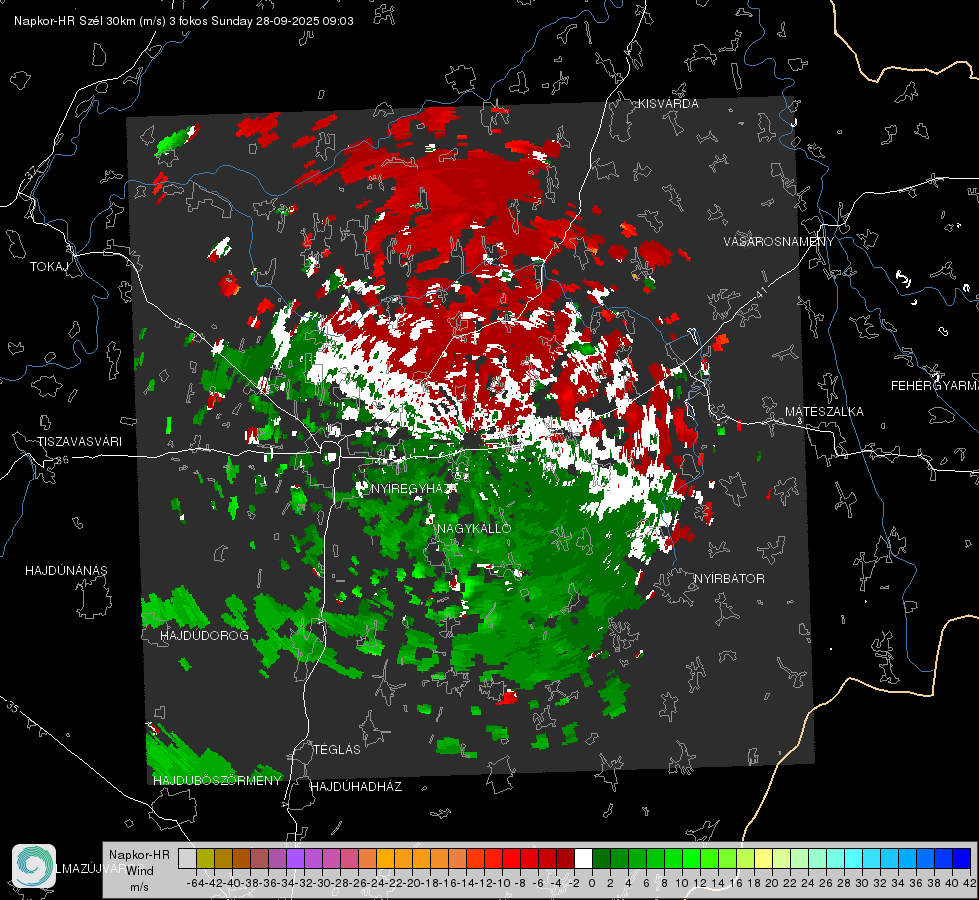Click the road number '36' label
979x900 pixels.
[x=62, y=460]
